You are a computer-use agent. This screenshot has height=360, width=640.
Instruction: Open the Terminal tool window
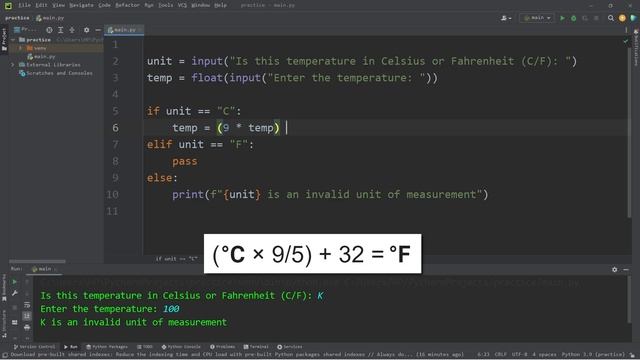click(x=256, y=347)
